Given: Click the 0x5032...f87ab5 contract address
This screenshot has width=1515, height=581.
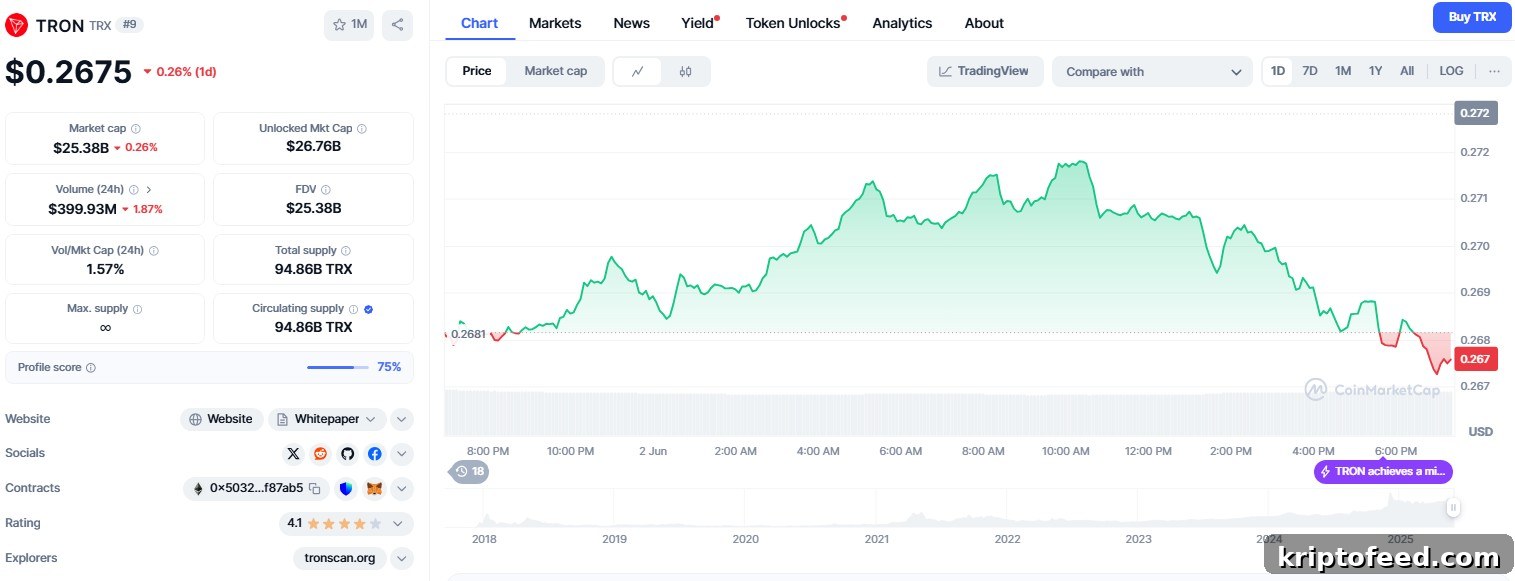Looking at the screenshot, I should coord(256,489).
